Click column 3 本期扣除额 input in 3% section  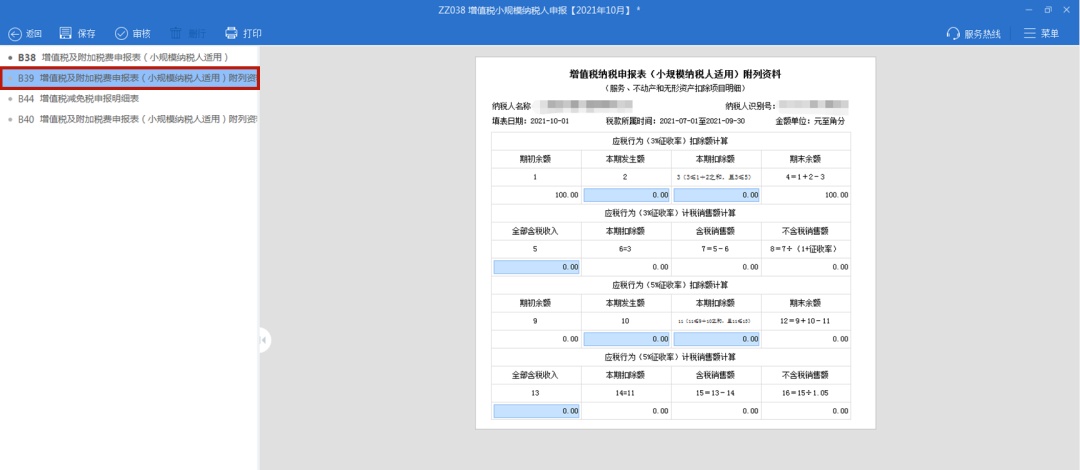tap(715, 195)
